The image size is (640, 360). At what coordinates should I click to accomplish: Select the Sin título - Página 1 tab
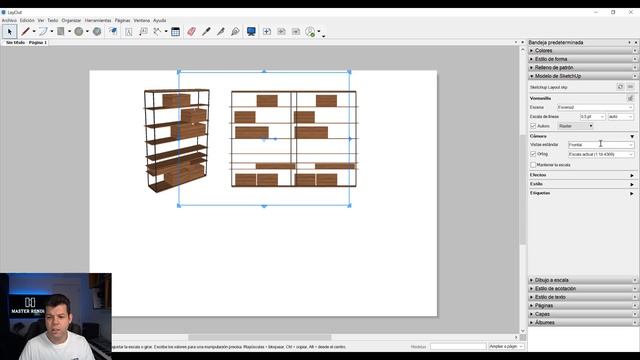tap(26, 42)
